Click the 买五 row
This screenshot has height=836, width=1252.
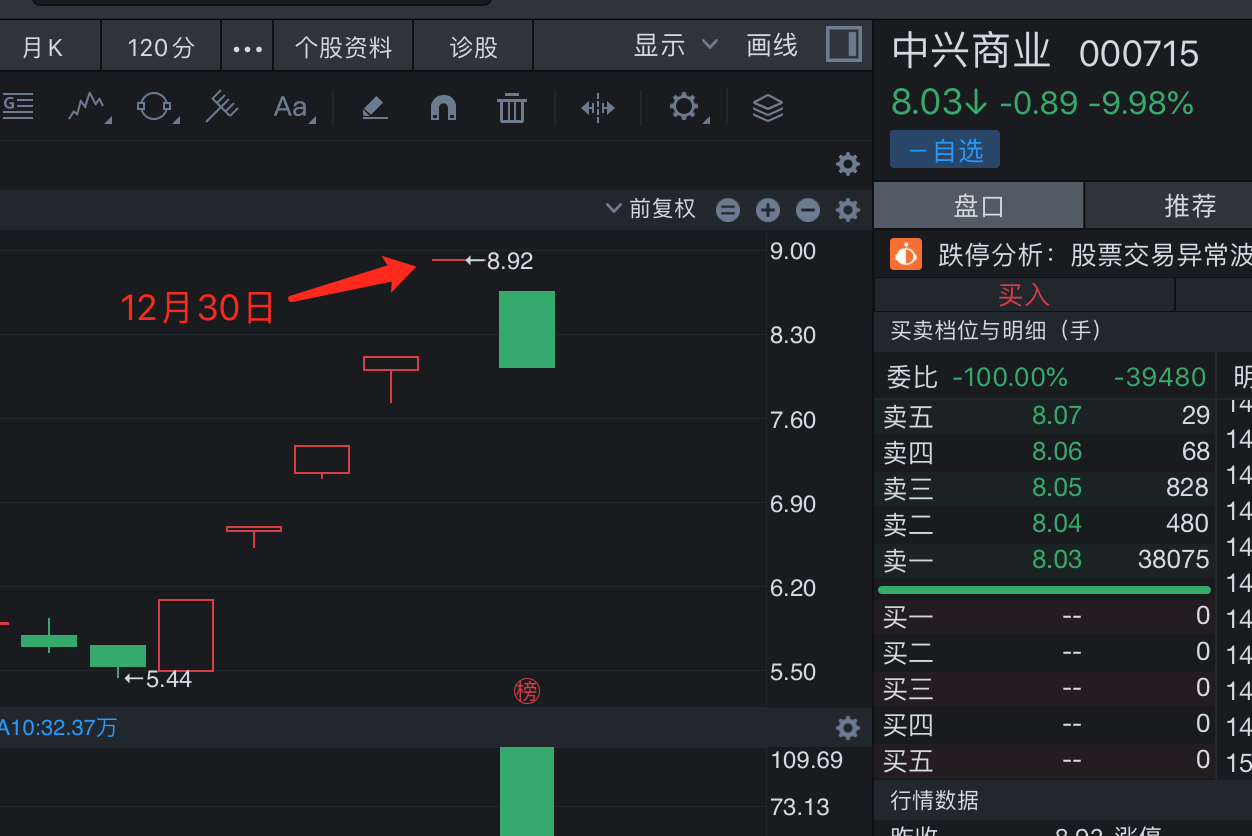pos(1046,761)
